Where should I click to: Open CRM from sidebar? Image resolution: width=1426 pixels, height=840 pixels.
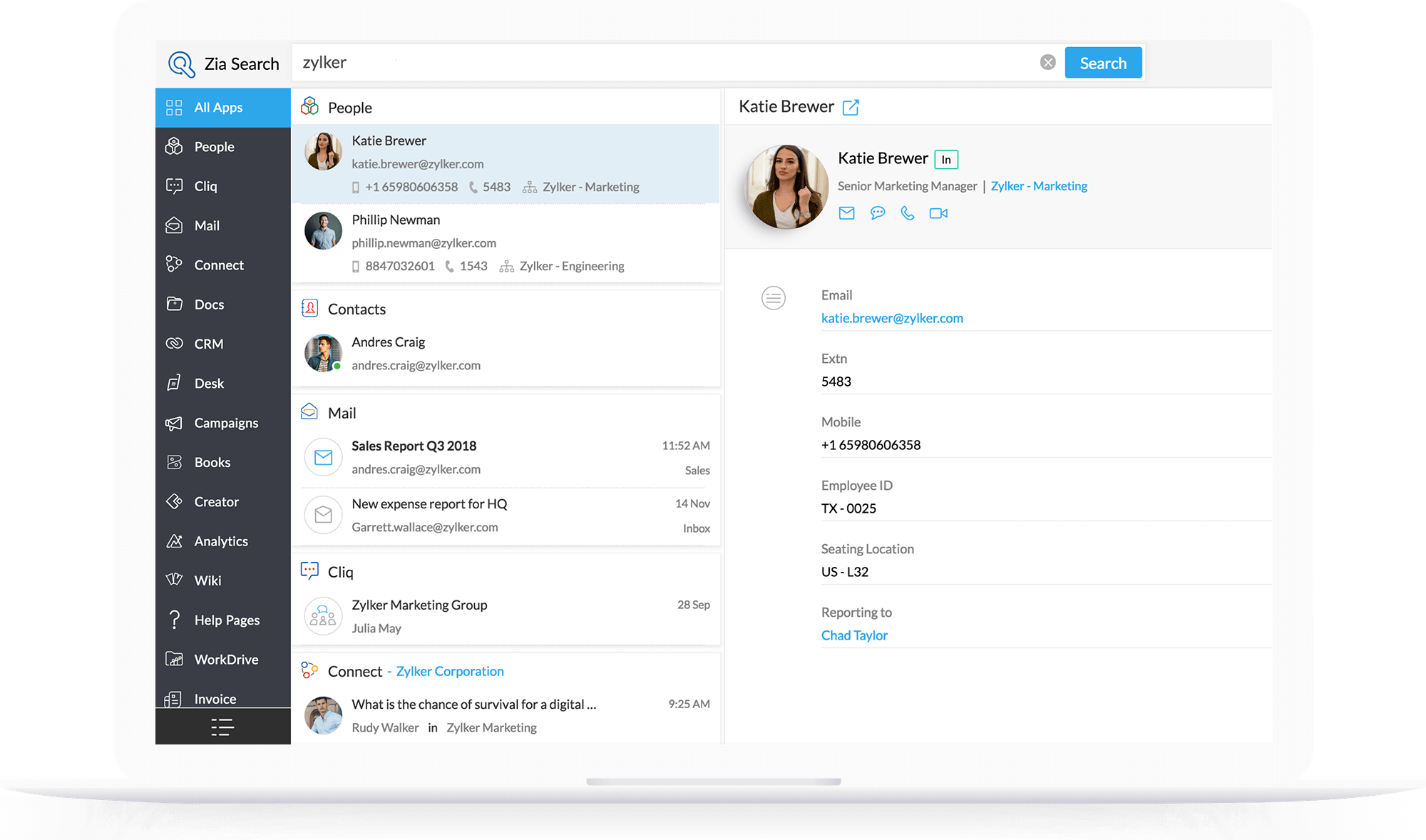(x=207, y=343)
